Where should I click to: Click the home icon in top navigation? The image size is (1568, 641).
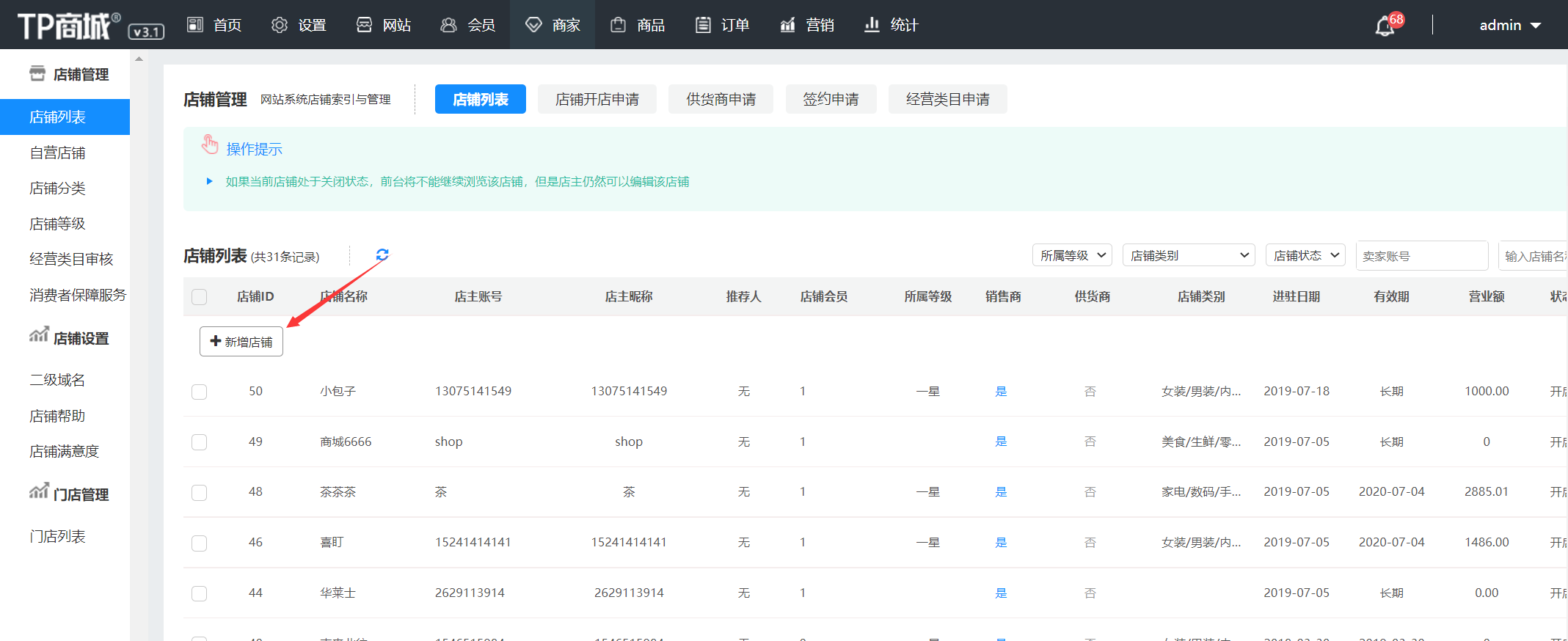point(195,25)
